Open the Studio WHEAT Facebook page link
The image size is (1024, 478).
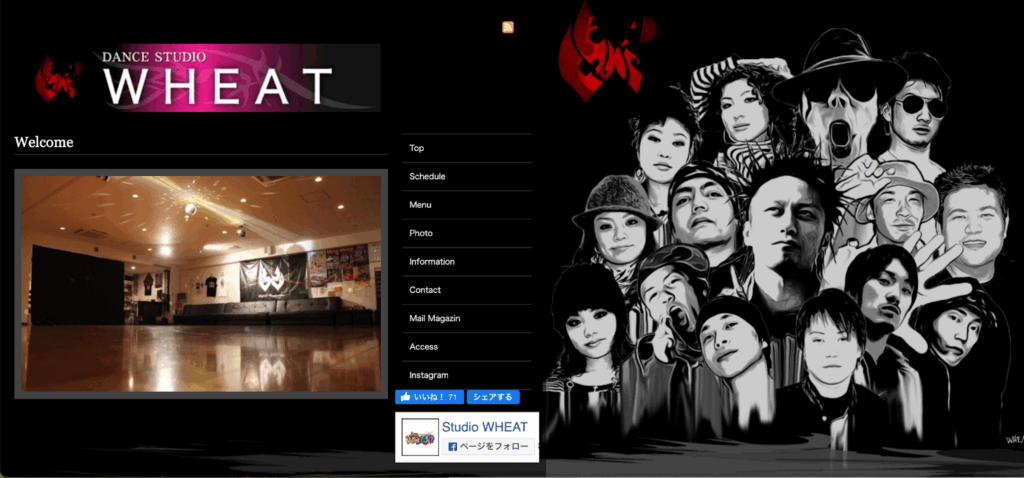[x=484, y=427]
